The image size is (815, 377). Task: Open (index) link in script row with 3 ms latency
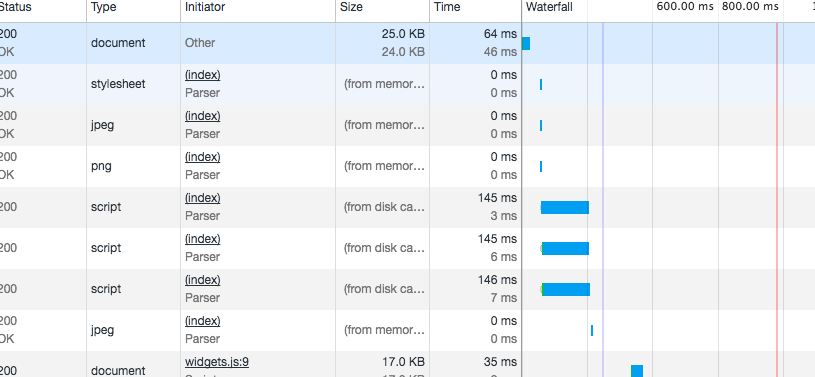(x=203, y=198)
